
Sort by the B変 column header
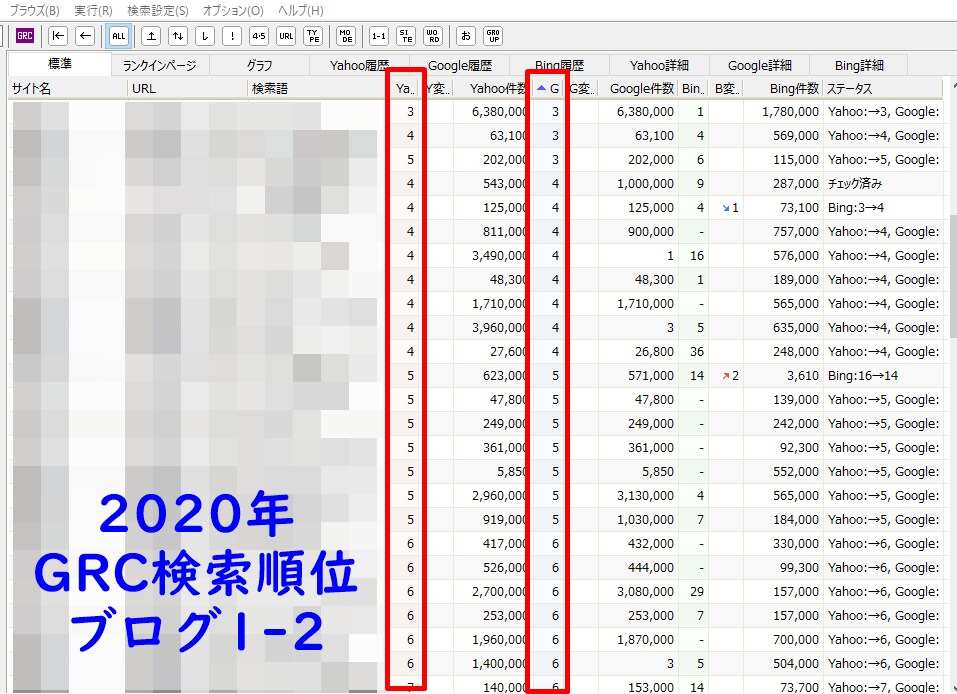pyautogui.click(x=727, y=89)
